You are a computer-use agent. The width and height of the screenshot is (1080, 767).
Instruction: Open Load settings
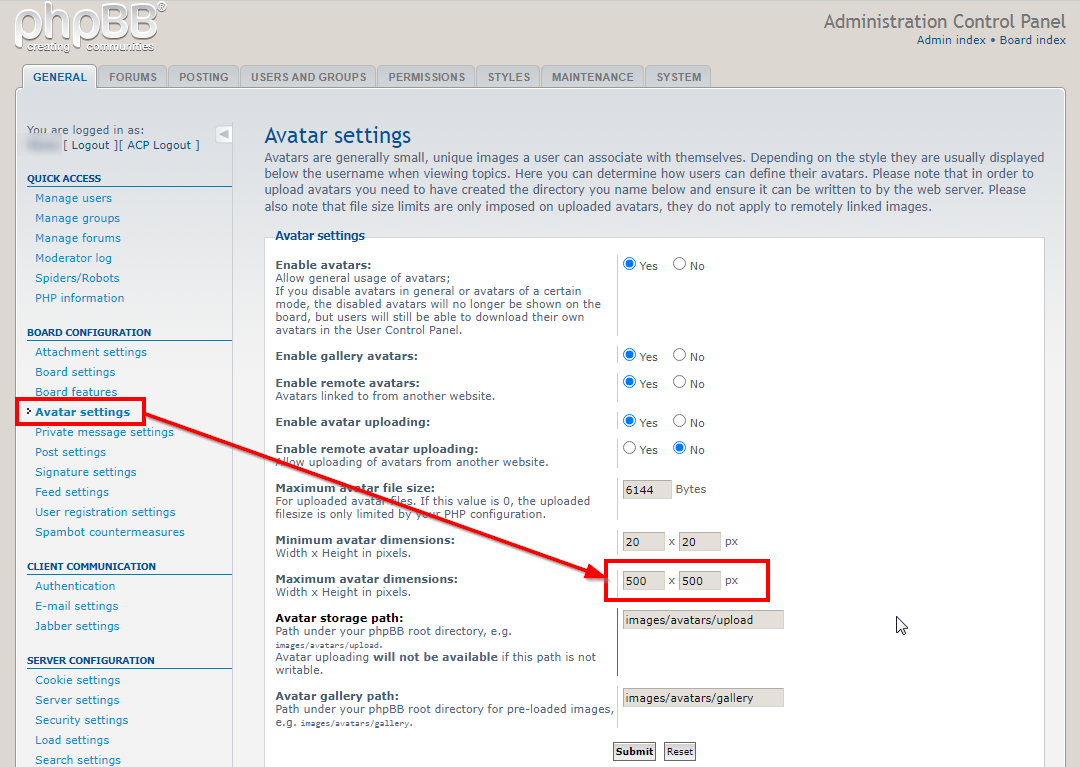pyautogui.click(x=72, y=739)
